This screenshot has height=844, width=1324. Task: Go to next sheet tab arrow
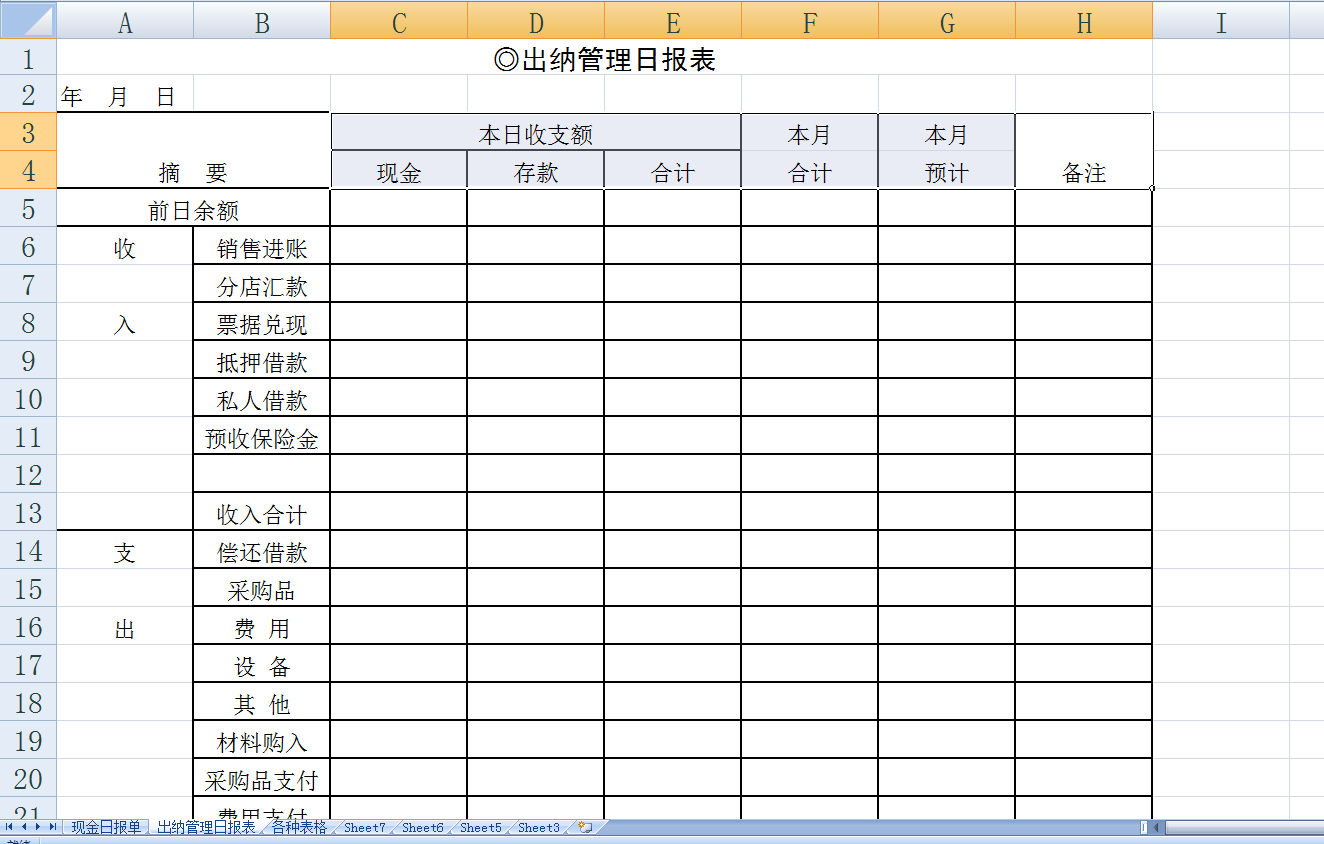coord(38,827)
